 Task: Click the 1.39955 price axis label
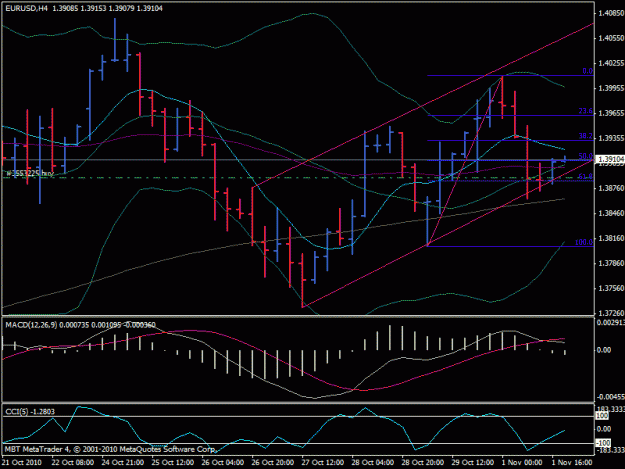point(611,88)
